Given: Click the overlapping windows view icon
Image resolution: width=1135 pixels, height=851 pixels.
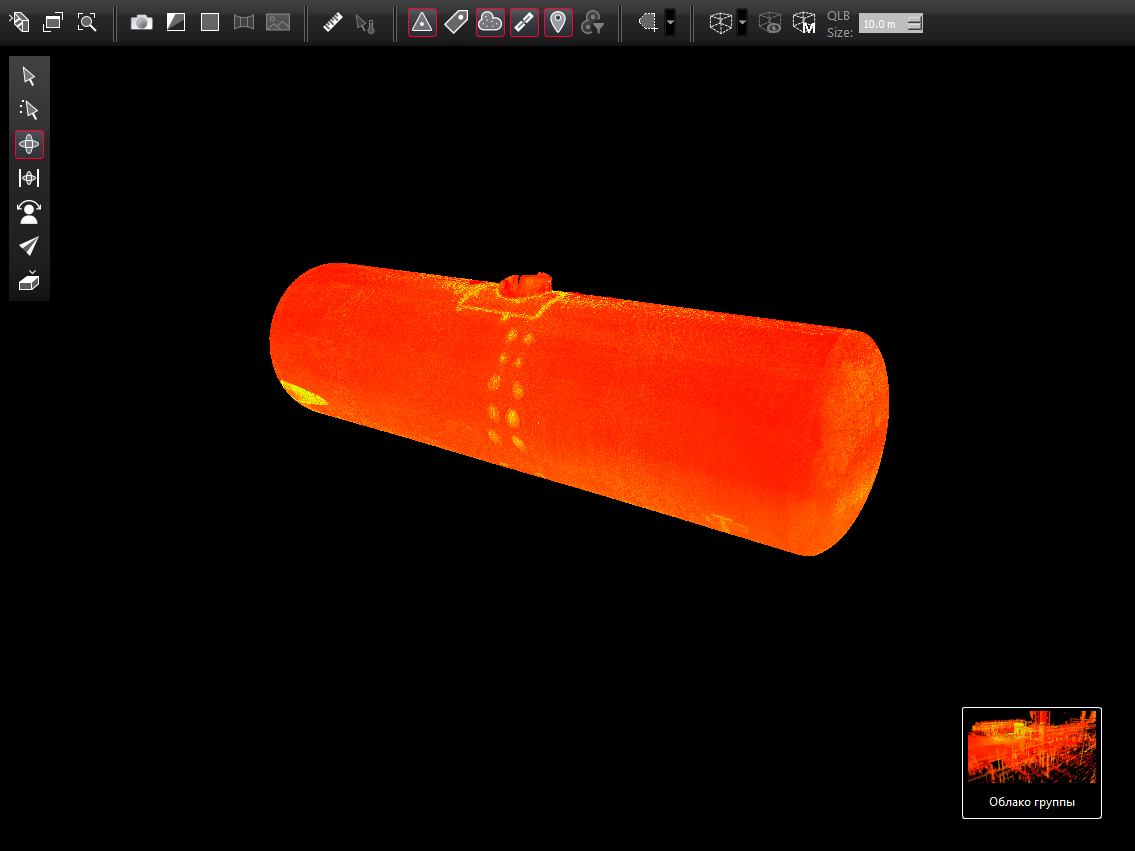Looking at the screenshot, I should click(53, 22).
